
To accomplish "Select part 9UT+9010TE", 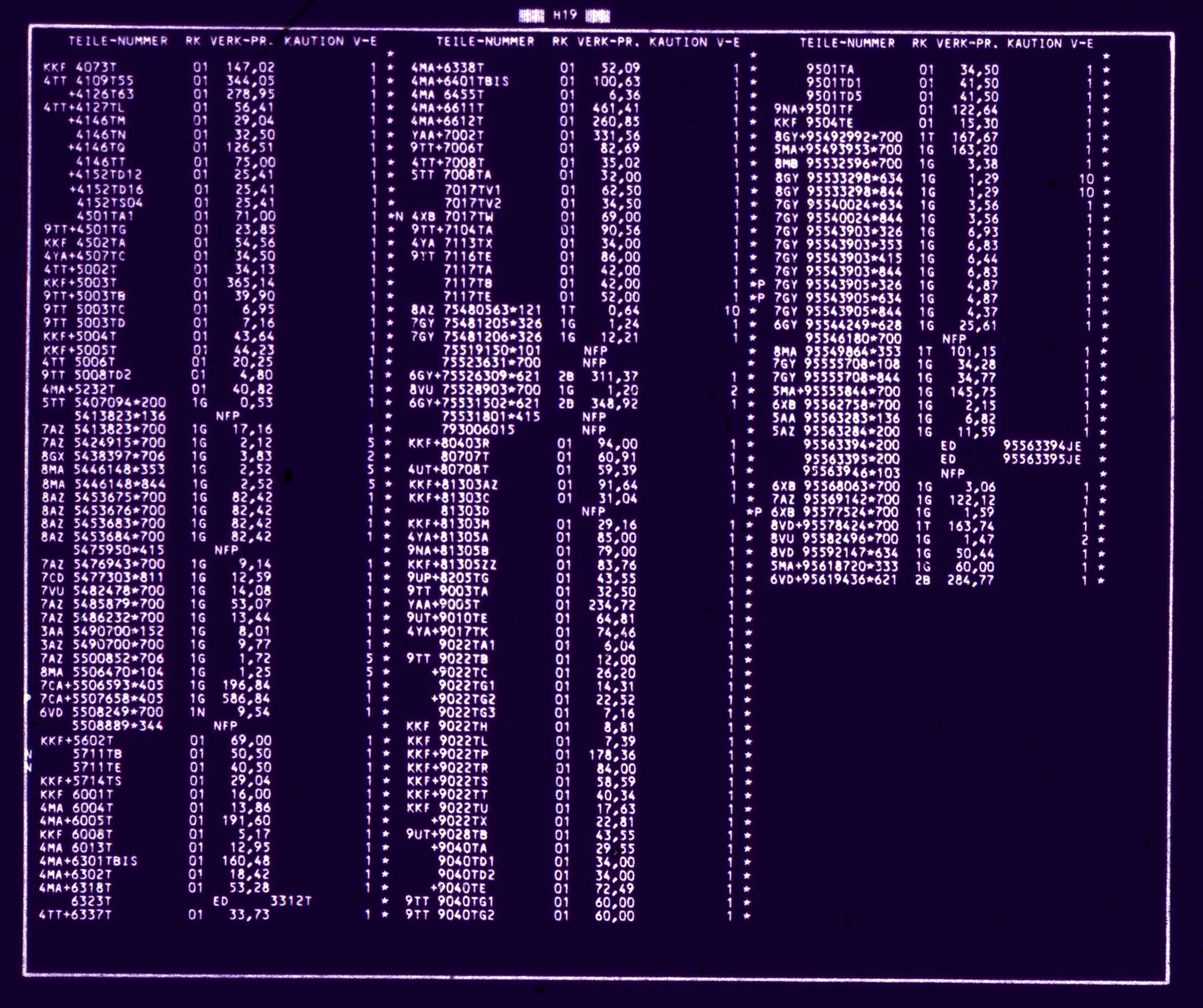I will [448, 618].
